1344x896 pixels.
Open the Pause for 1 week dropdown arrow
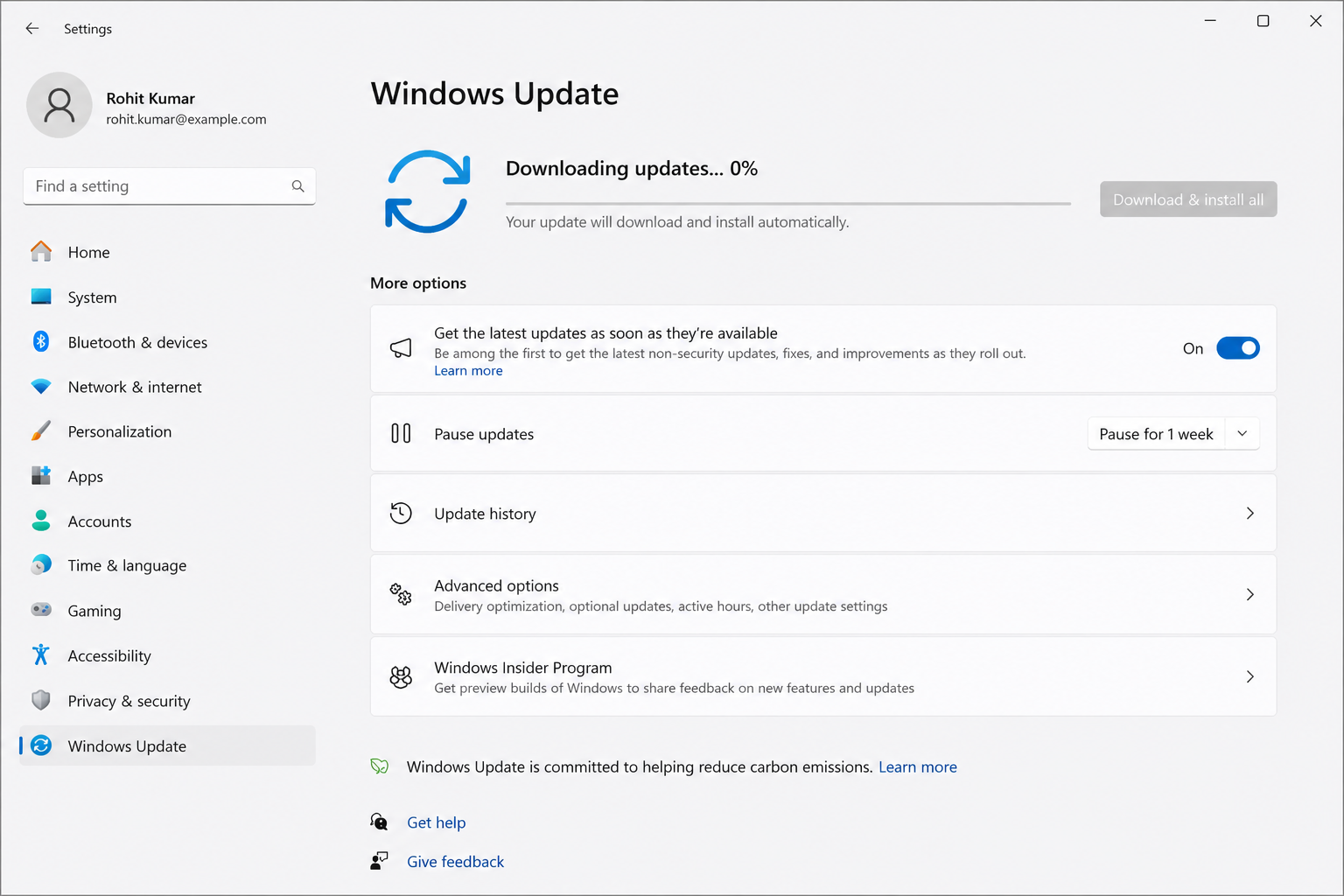[1242, 434]
